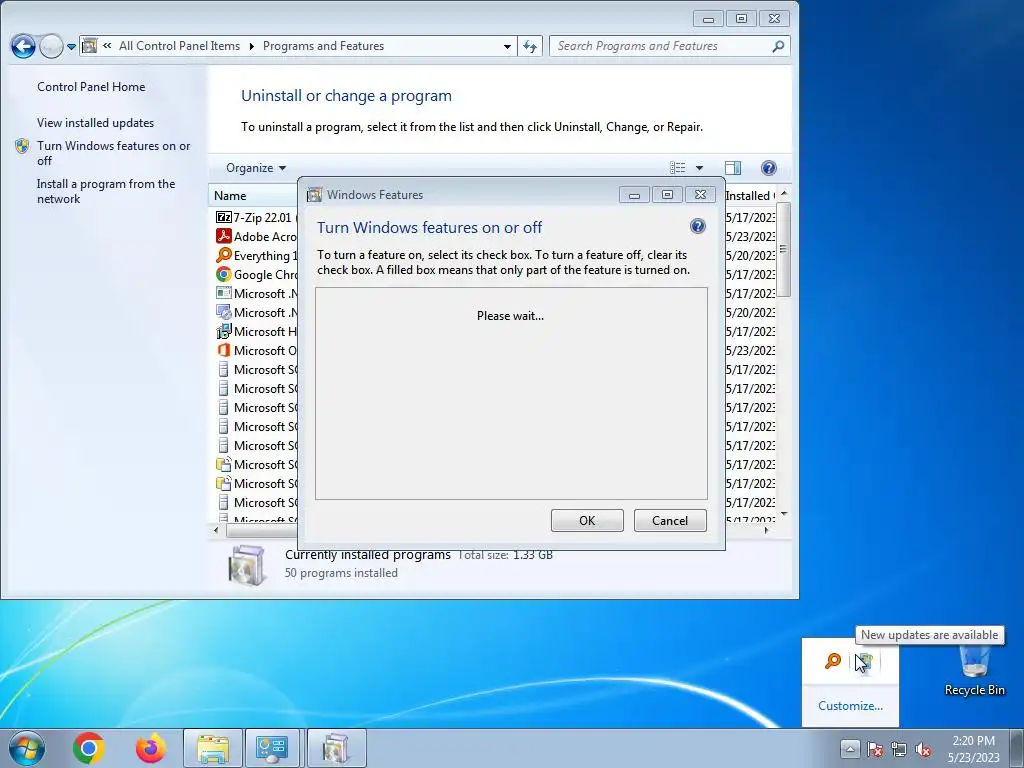Click the list scrollbar down arrow
The image size is (1024, 768).
tap(784, 515)
